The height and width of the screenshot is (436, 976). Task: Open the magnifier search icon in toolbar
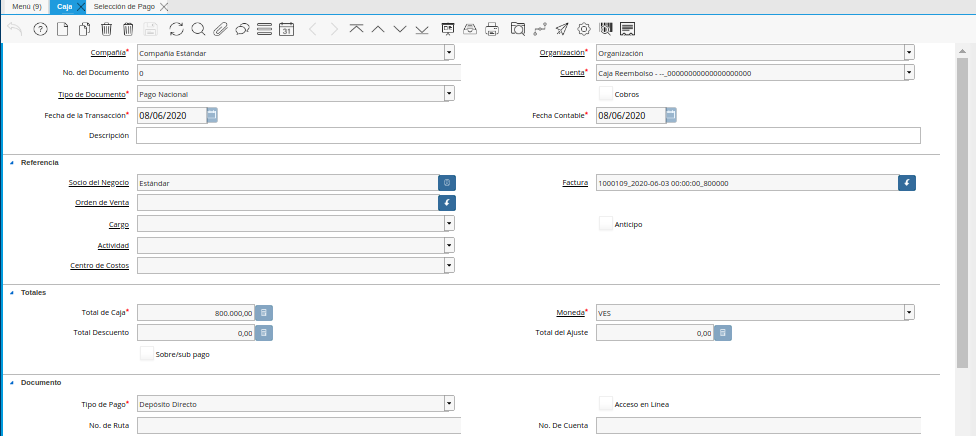pos(198,29)
